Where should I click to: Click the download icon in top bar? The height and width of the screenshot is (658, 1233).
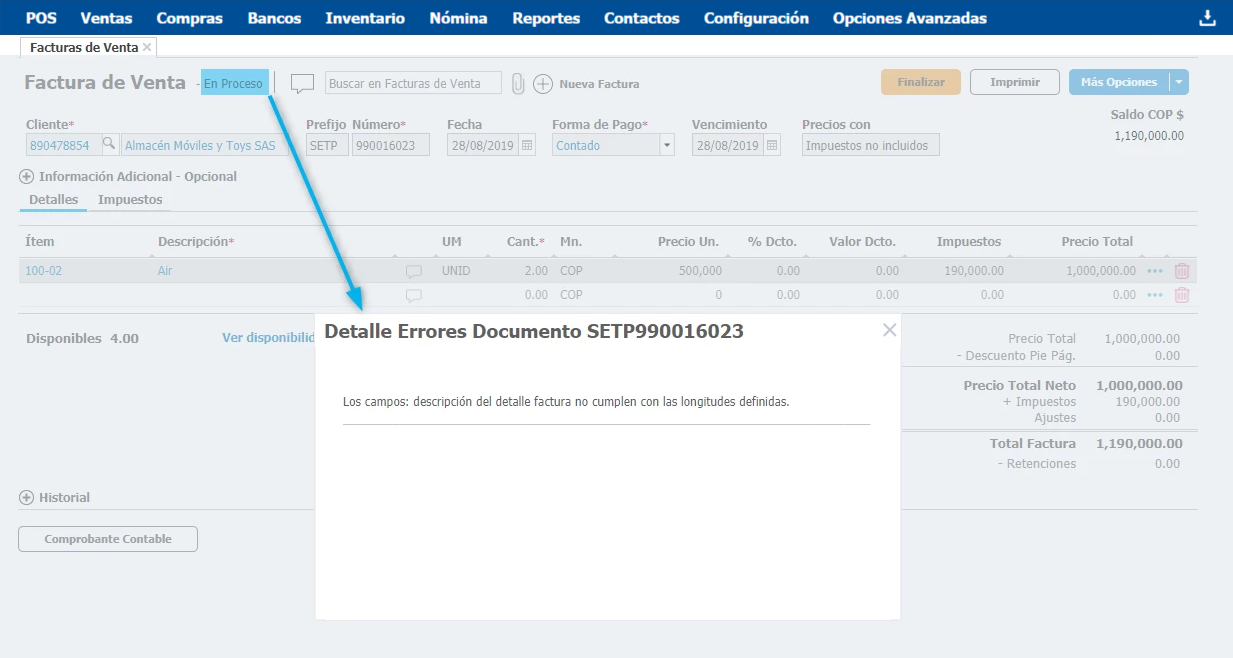pyautogui.click(x=1207, y=19)
